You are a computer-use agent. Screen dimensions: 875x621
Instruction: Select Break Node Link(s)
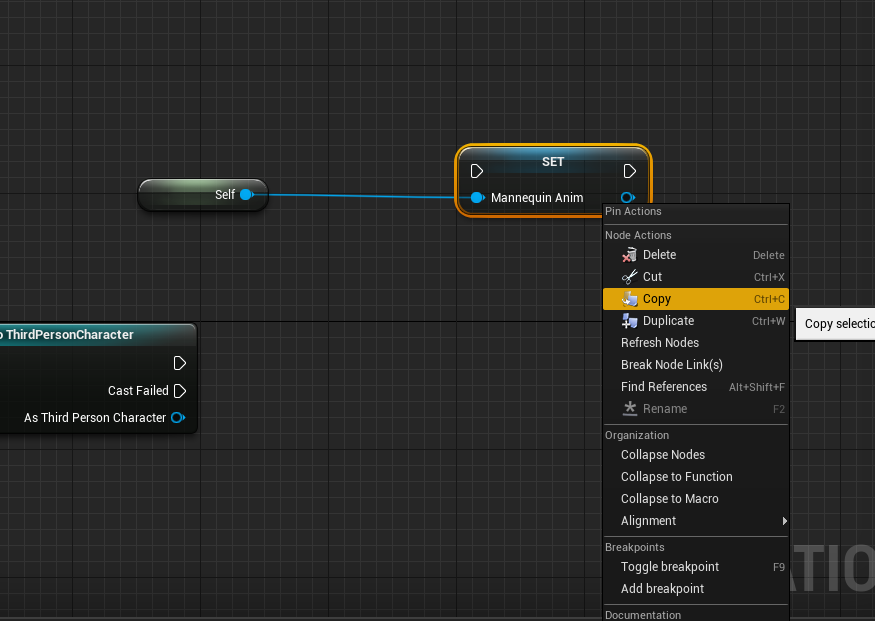point(696,364)
